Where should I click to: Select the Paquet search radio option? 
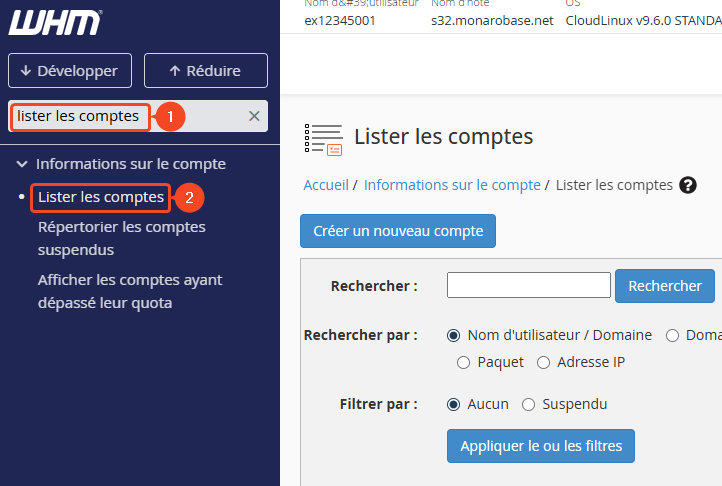click(x=463, y=363)
